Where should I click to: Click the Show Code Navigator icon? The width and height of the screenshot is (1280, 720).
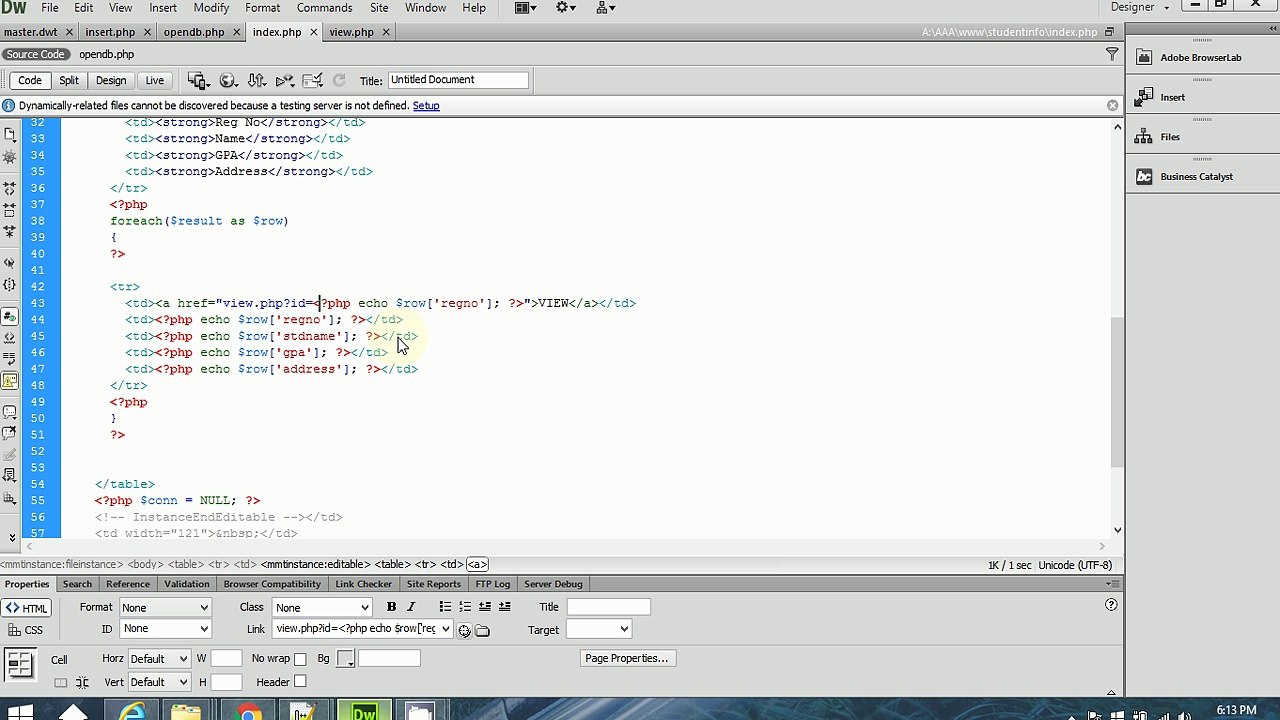(10, 158)
